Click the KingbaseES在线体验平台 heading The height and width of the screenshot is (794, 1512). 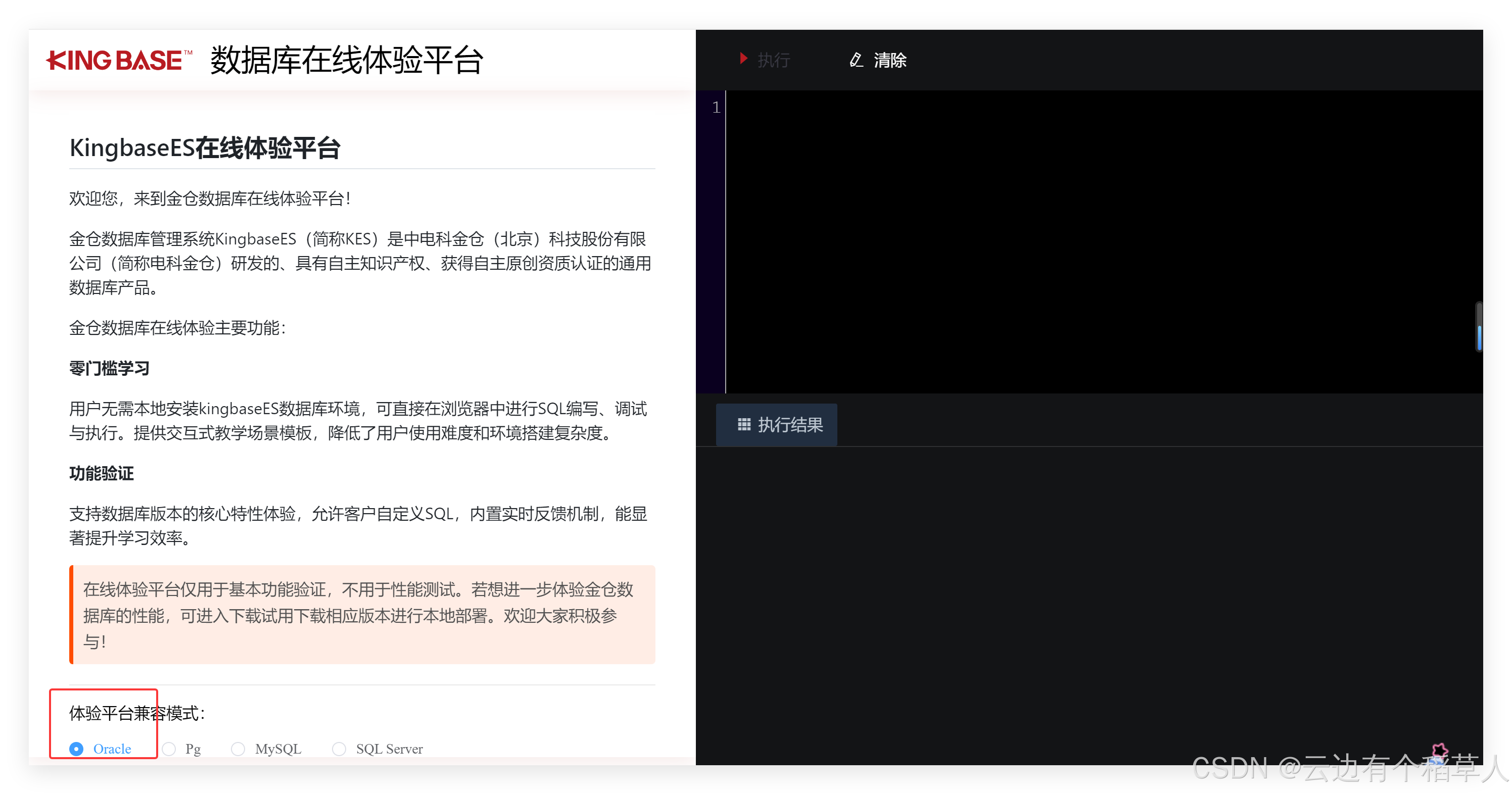click(x=205, y=148)
